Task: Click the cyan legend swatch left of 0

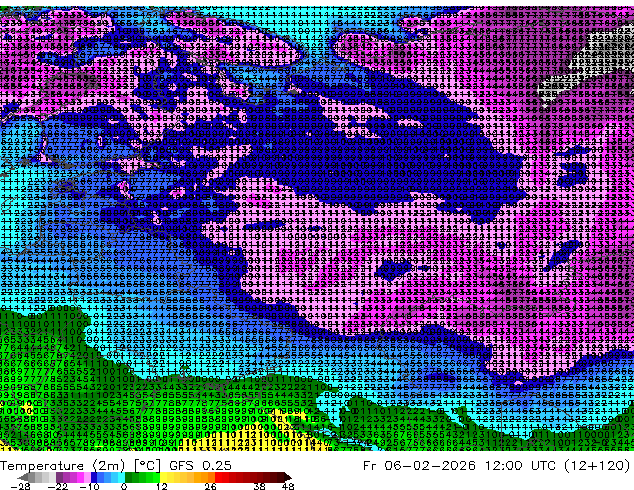Action: point(121,477)
